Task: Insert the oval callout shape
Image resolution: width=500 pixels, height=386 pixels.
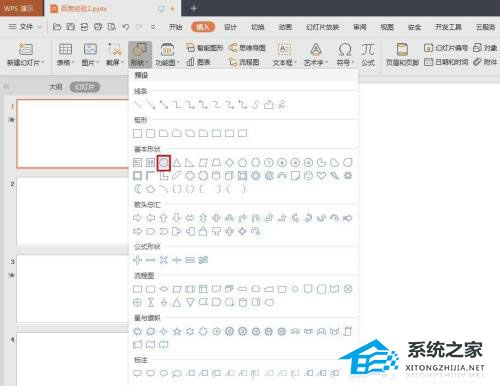Action: point(164,373)
